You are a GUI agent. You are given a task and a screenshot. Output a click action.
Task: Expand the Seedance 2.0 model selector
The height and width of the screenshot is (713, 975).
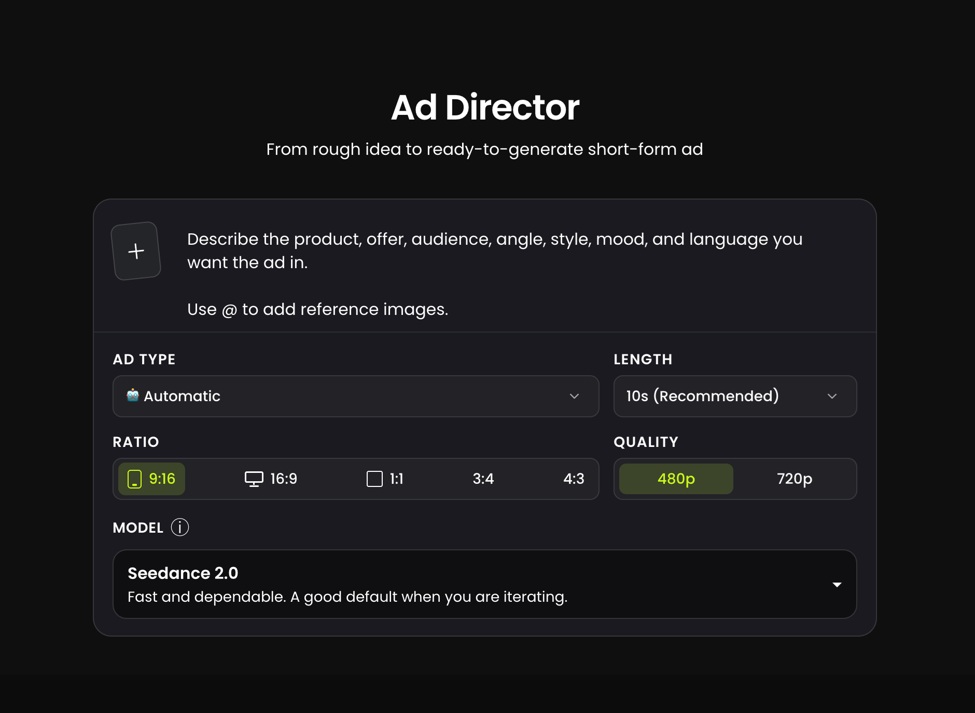point(484,584)
